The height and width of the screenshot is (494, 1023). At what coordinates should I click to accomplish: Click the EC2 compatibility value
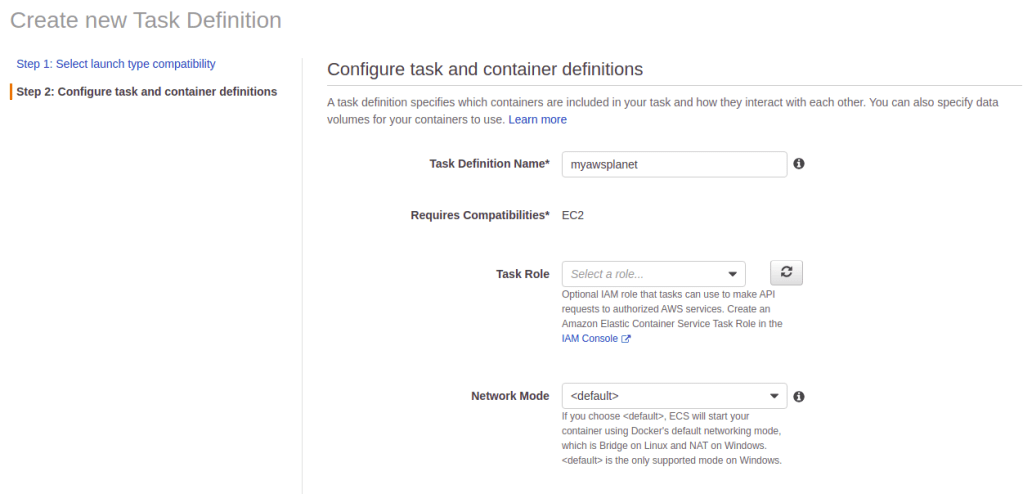[x=573, y=215]
